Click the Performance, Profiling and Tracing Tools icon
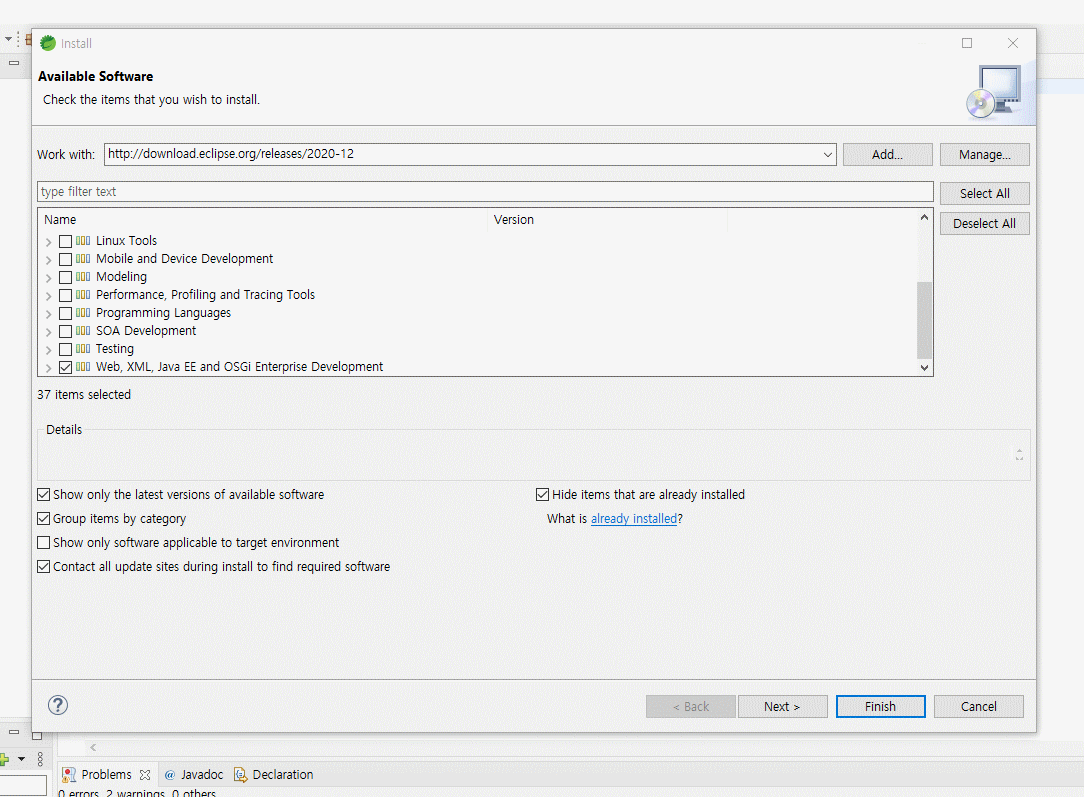Viewport: 1084px width, 797px height. point(83,294)
